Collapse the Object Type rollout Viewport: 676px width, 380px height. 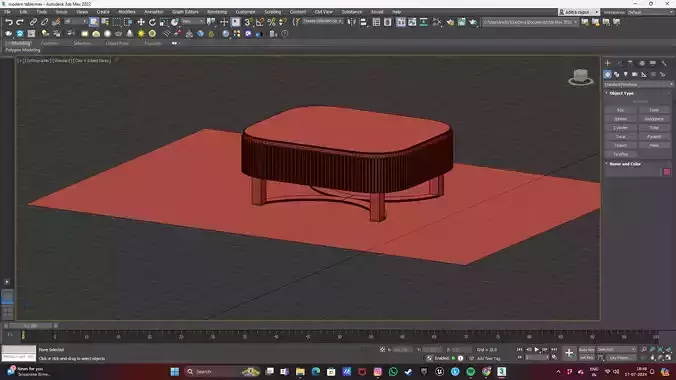621,93
